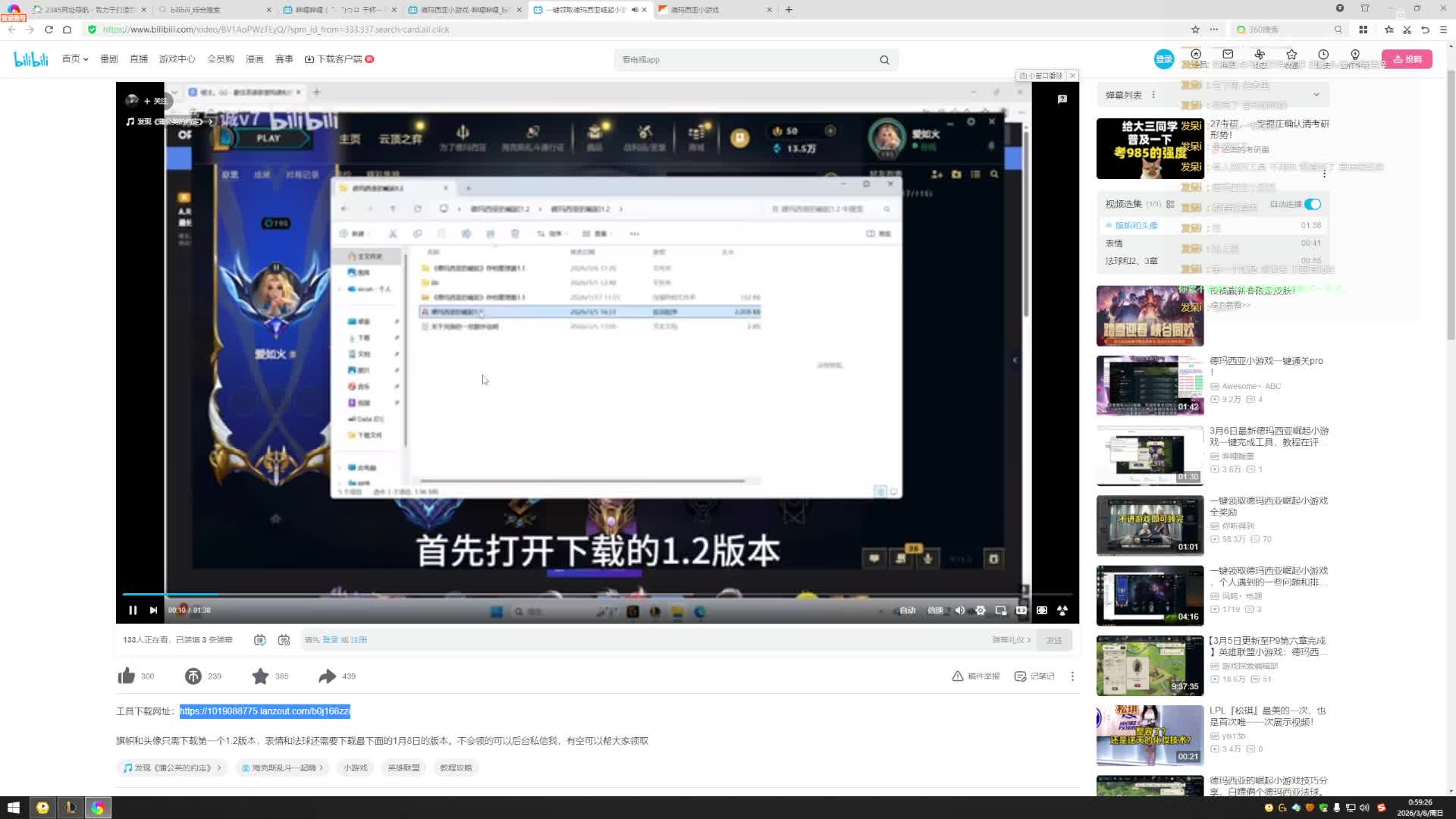Open 游戏中心 in top navigation
1456x819 pixels.
(x=177, y=59)
